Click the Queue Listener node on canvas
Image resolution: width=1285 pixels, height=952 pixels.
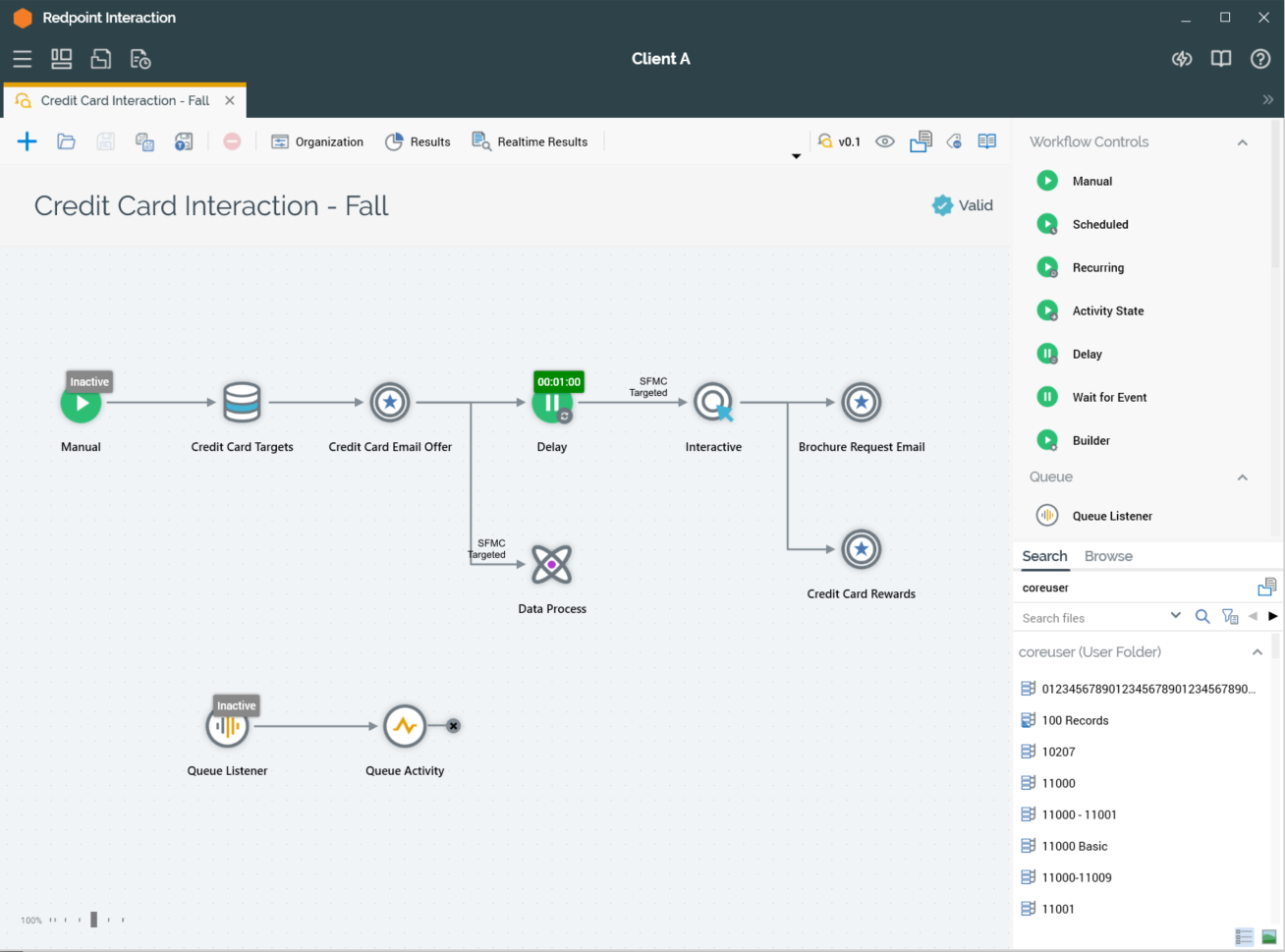[x=227, y=727]
